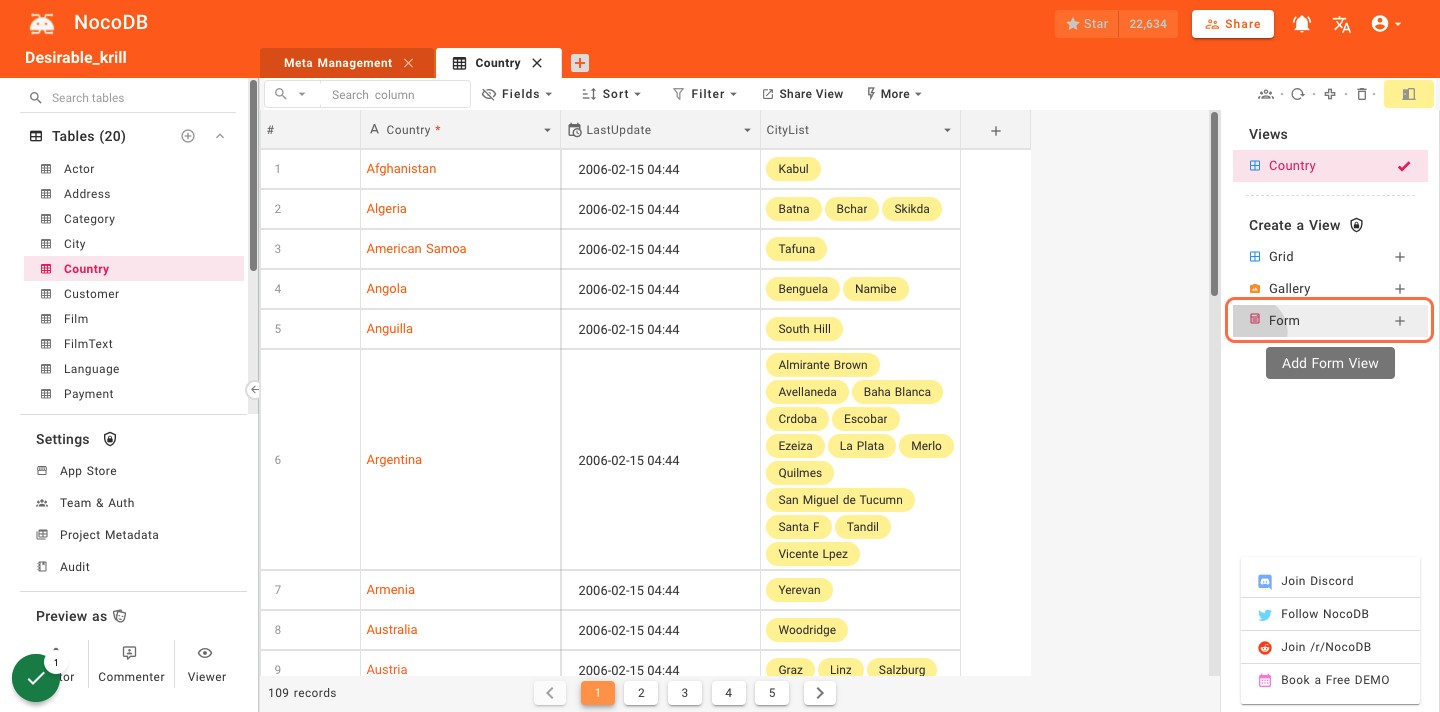Preview as Viewer

coord(206,665)
